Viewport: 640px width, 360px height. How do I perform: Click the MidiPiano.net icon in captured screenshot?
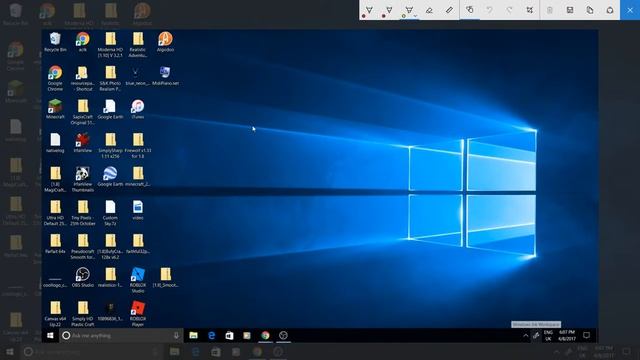click(x=165, y=76)
